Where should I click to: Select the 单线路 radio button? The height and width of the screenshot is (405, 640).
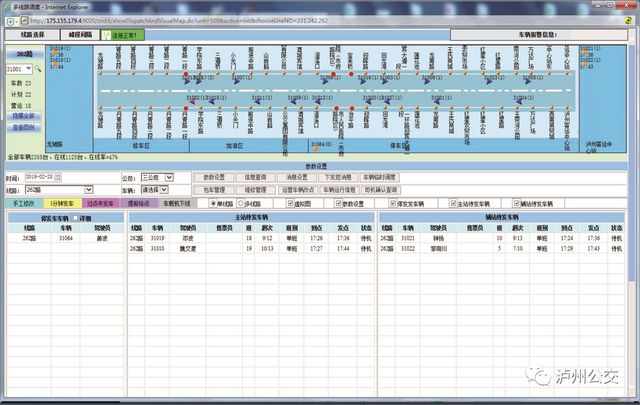click(x=215, y=202)
